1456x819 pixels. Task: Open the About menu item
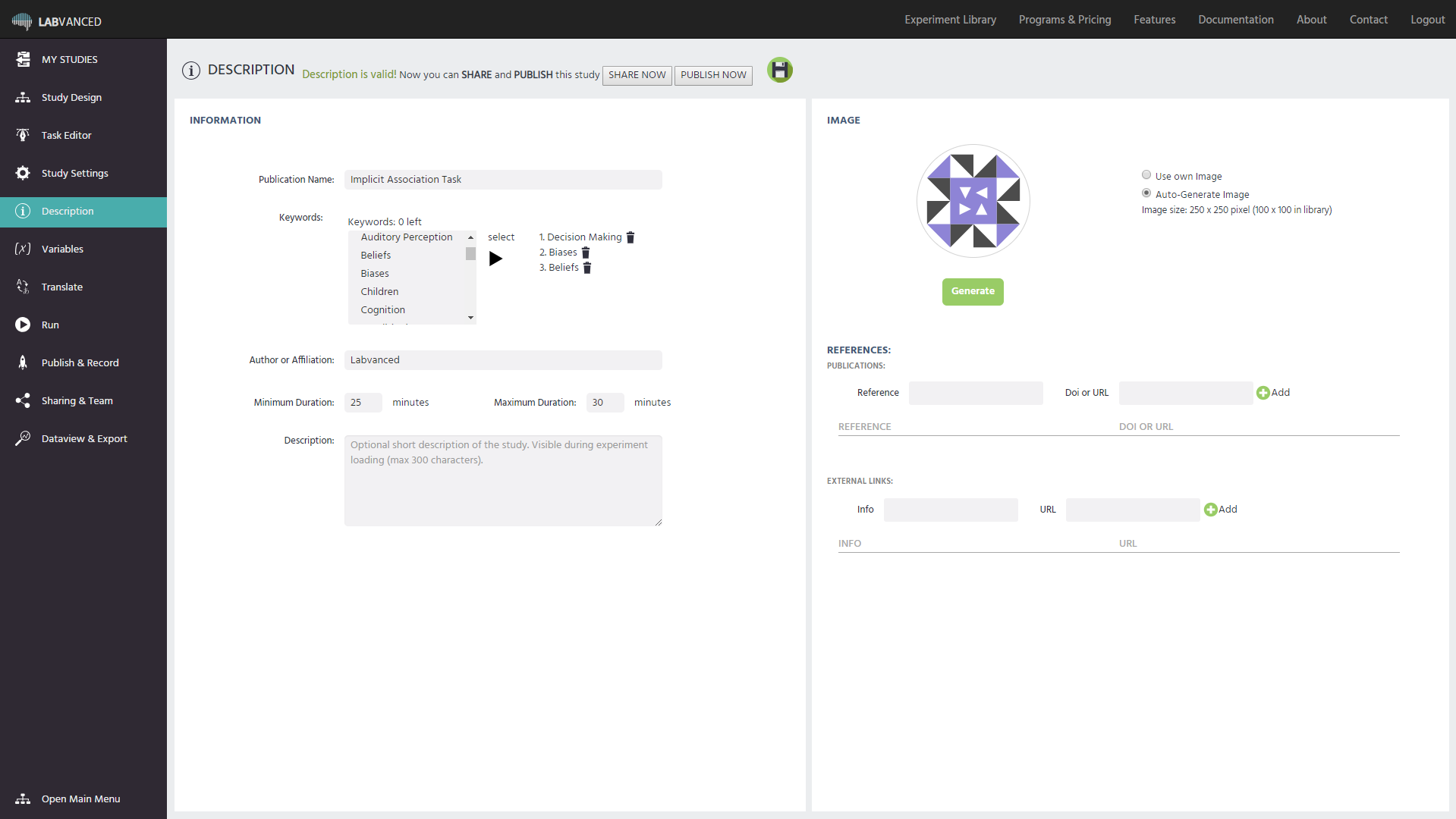pyautogui.click(x=1311, y=20)
